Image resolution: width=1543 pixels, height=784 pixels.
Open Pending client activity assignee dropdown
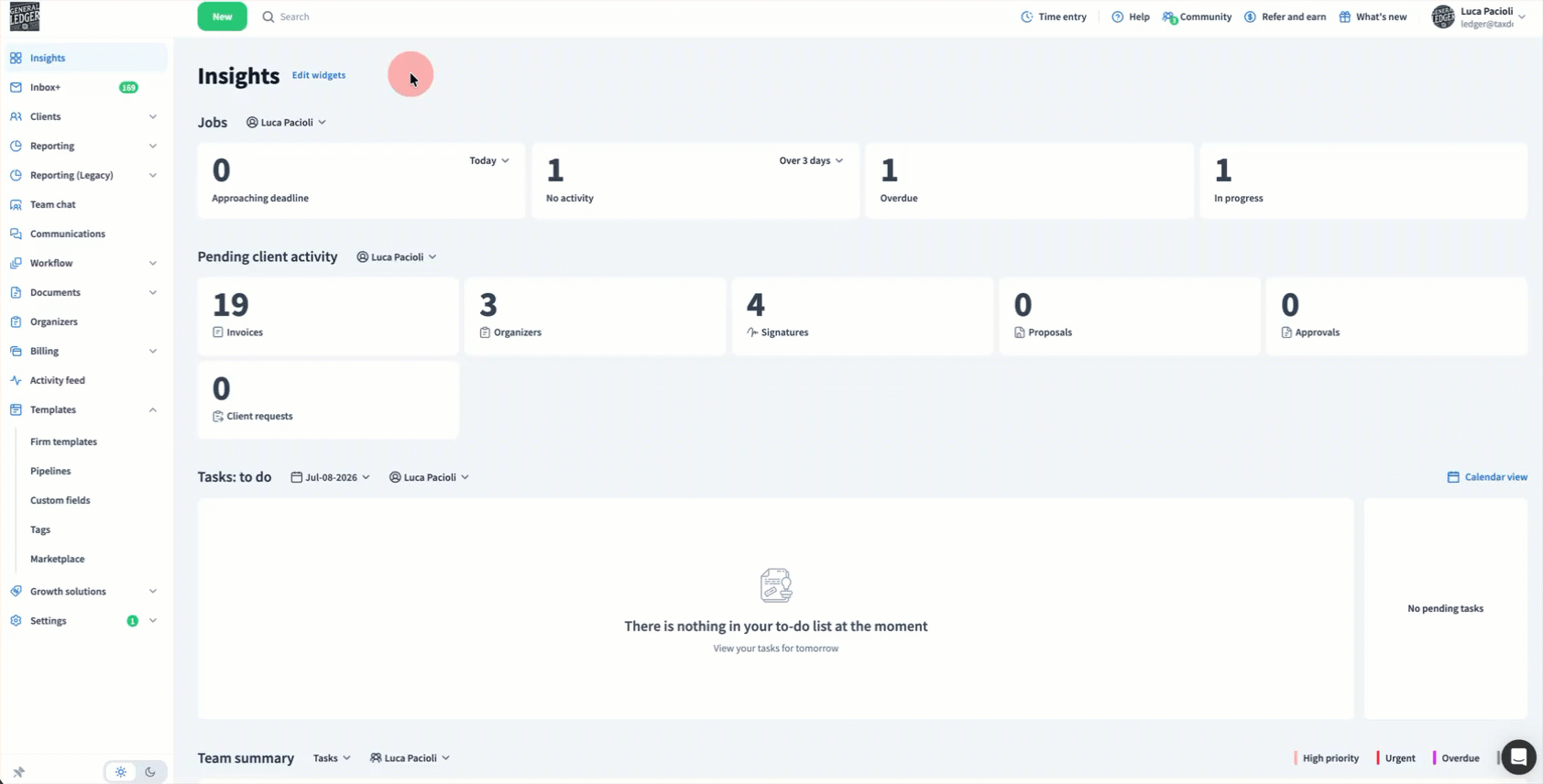tap(396, 256)
